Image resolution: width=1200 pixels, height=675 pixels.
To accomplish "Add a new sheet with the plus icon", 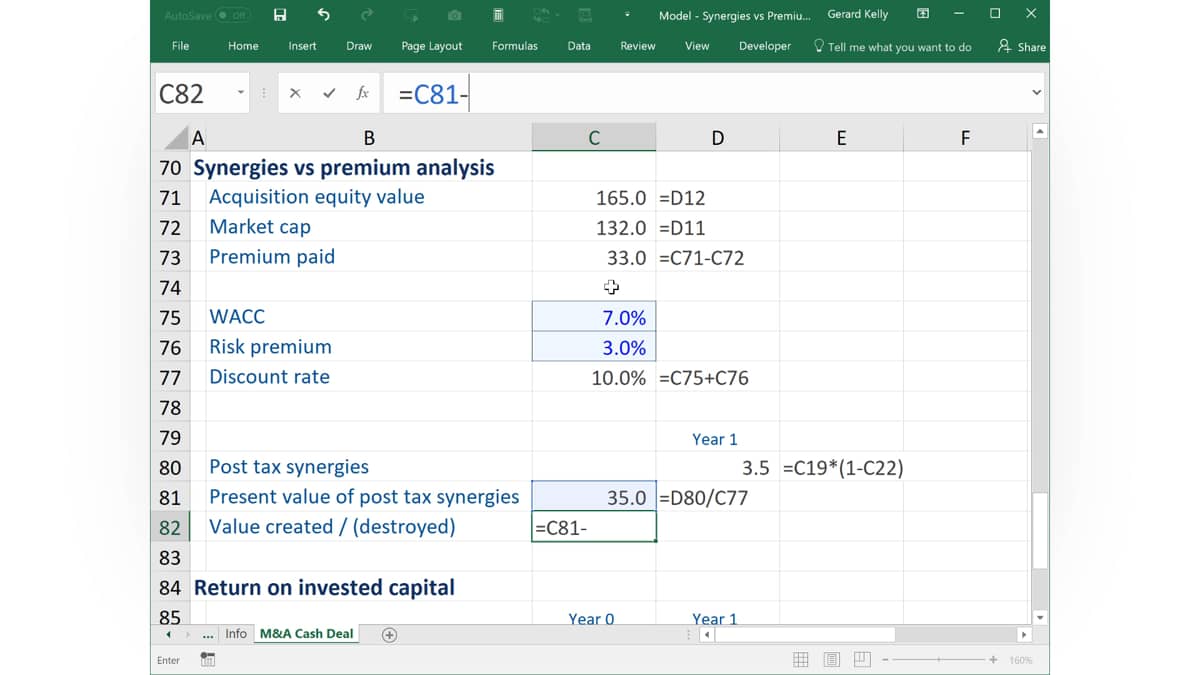I will [x=389, y=635].
